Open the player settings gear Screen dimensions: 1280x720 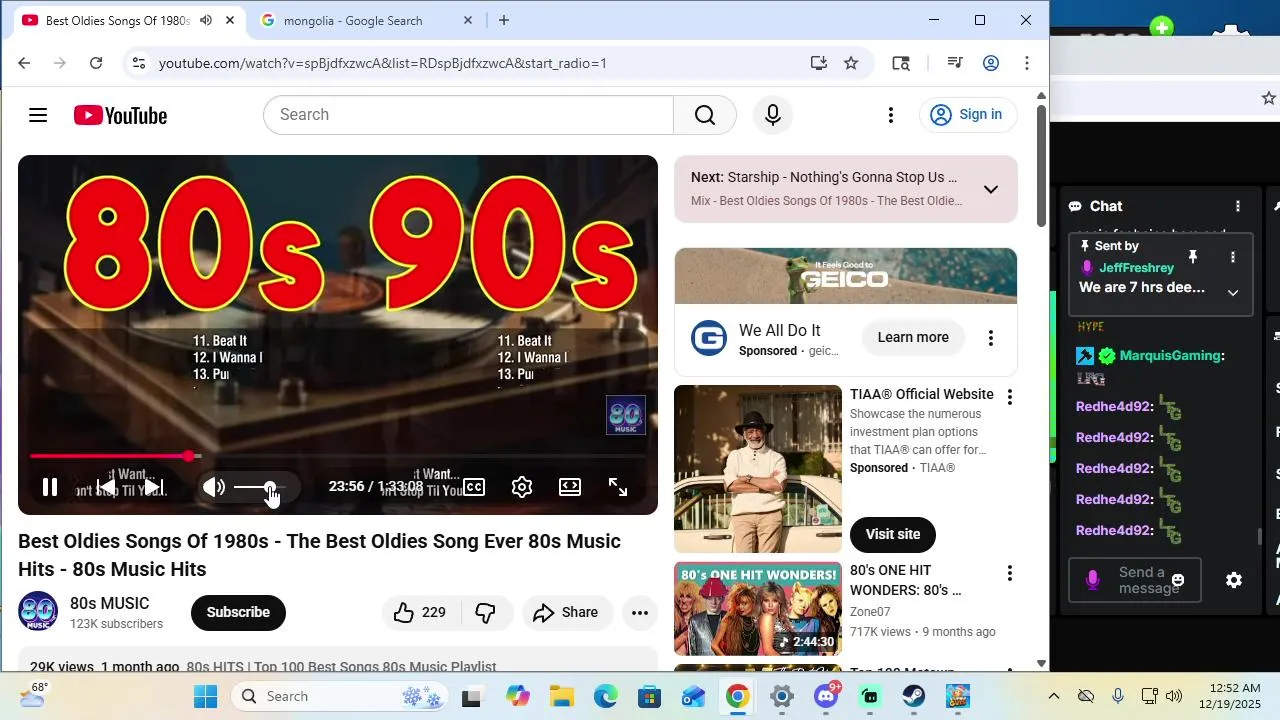tap(522, 487)
